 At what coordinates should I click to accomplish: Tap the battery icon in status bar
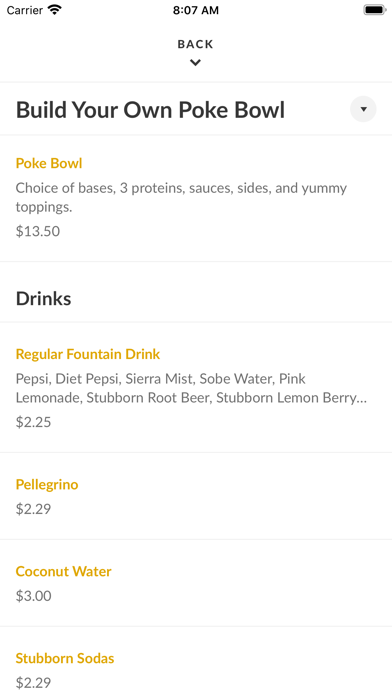[375, 10]
